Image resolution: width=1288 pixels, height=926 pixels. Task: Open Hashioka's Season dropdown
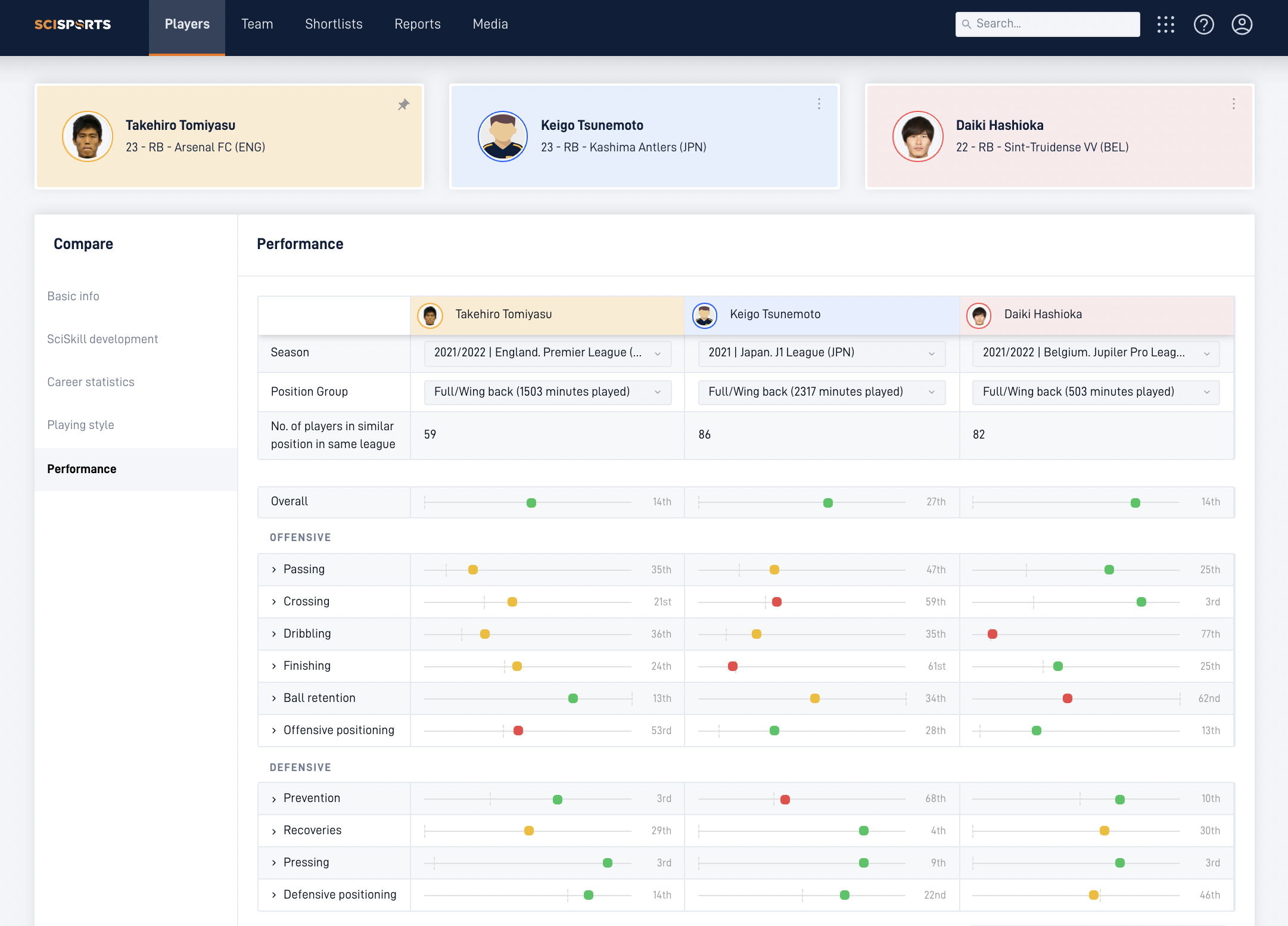1095,353
